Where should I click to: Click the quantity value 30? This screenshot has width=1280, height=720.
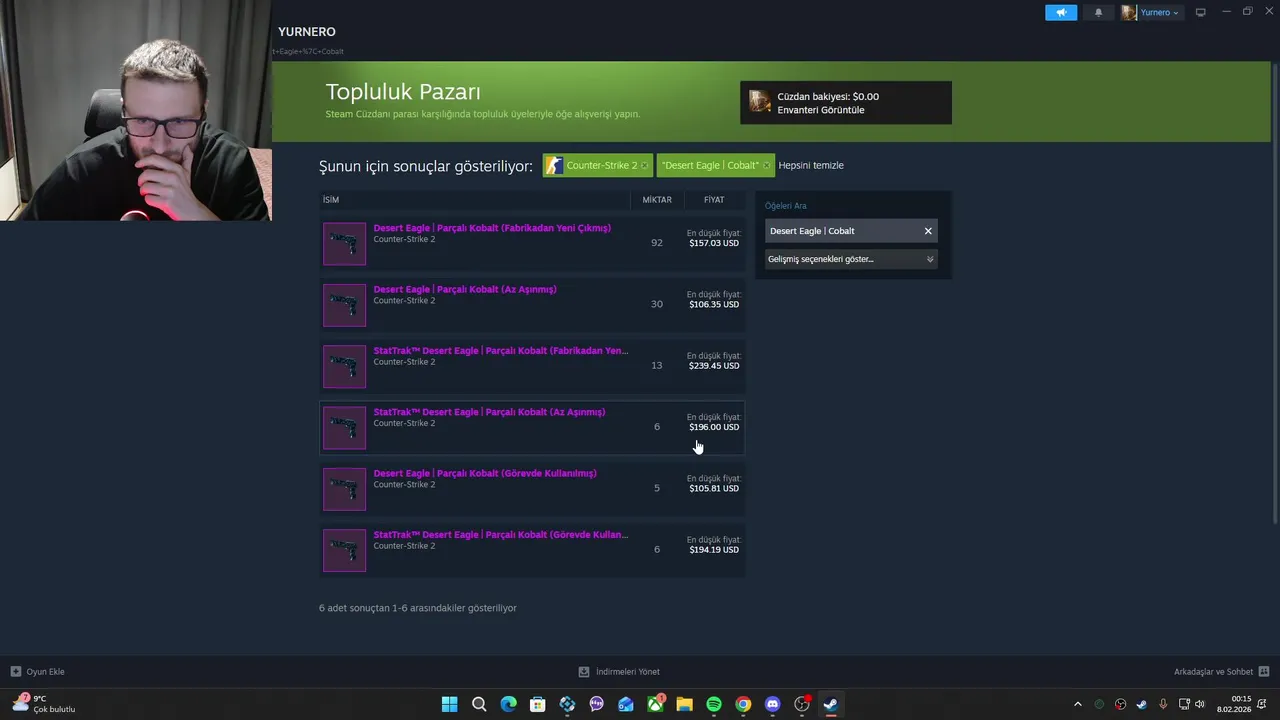(657, 304)
